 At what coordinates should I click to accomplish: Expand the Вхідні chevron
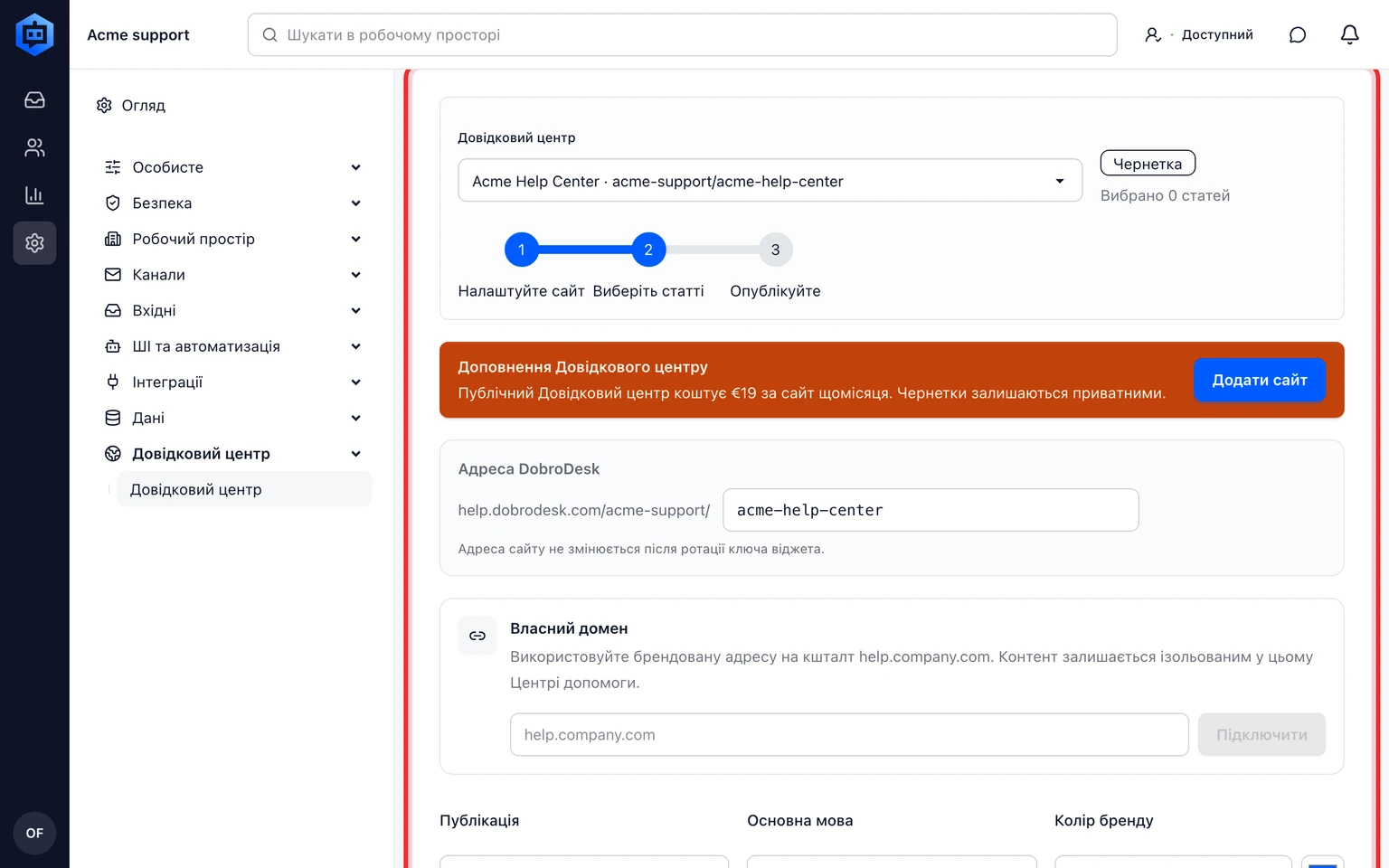pyautogui.click(x=356, y=310)
